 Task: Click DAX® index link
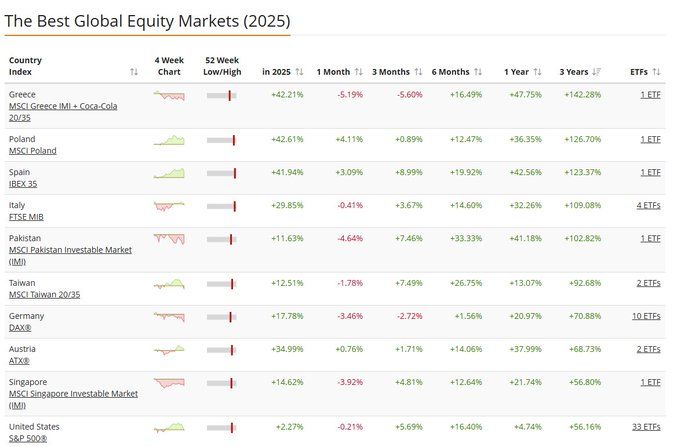(x=20, y=327)
